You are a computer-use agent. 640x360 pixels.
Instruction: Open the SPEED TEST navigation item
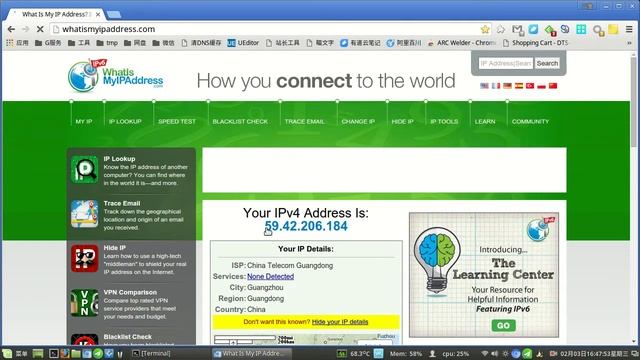point(177,121)
